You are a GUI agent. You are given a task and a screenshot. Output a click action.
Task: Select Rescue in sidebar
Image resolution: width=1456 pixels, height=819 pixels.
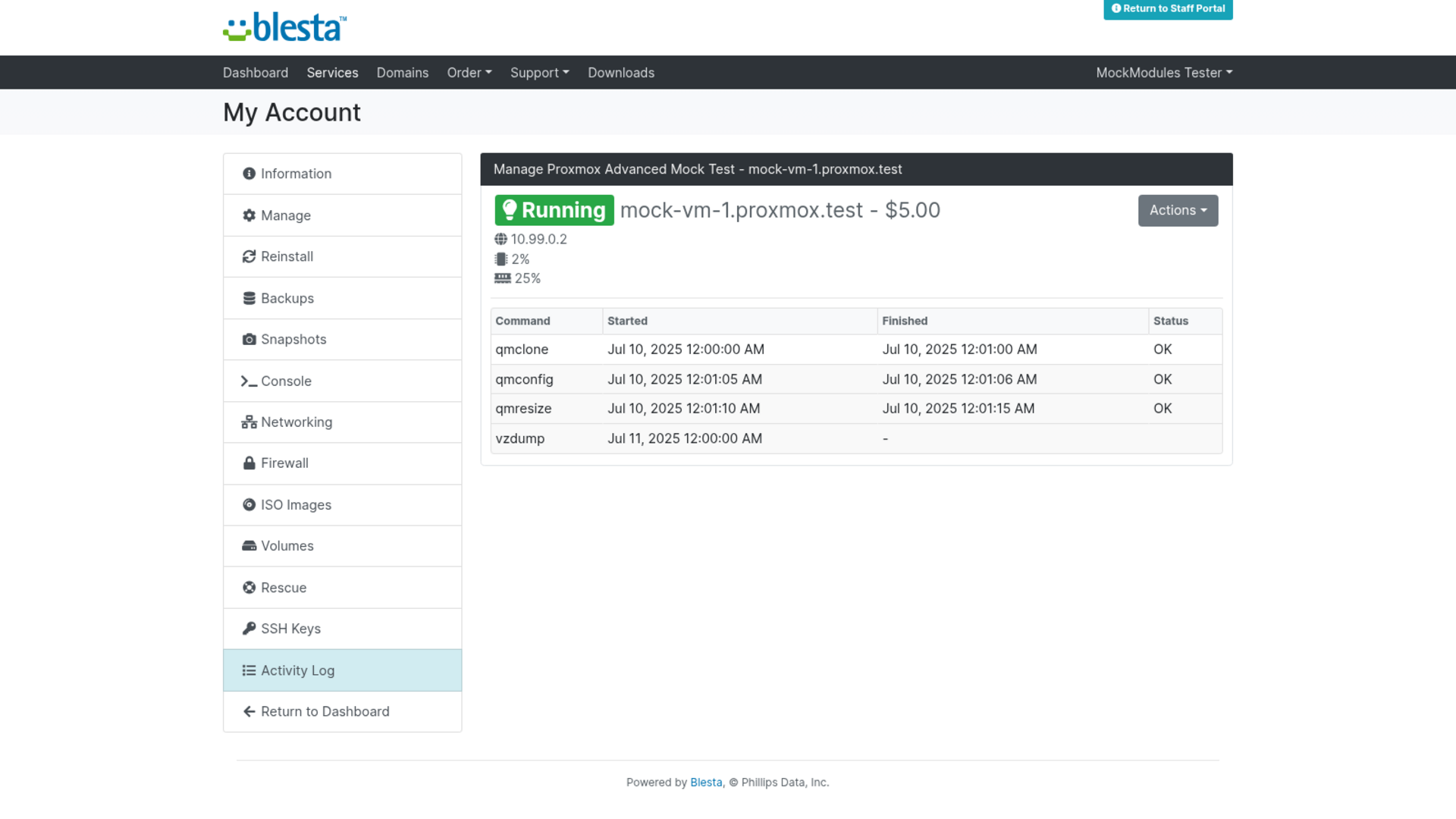(x=343, y=588)
